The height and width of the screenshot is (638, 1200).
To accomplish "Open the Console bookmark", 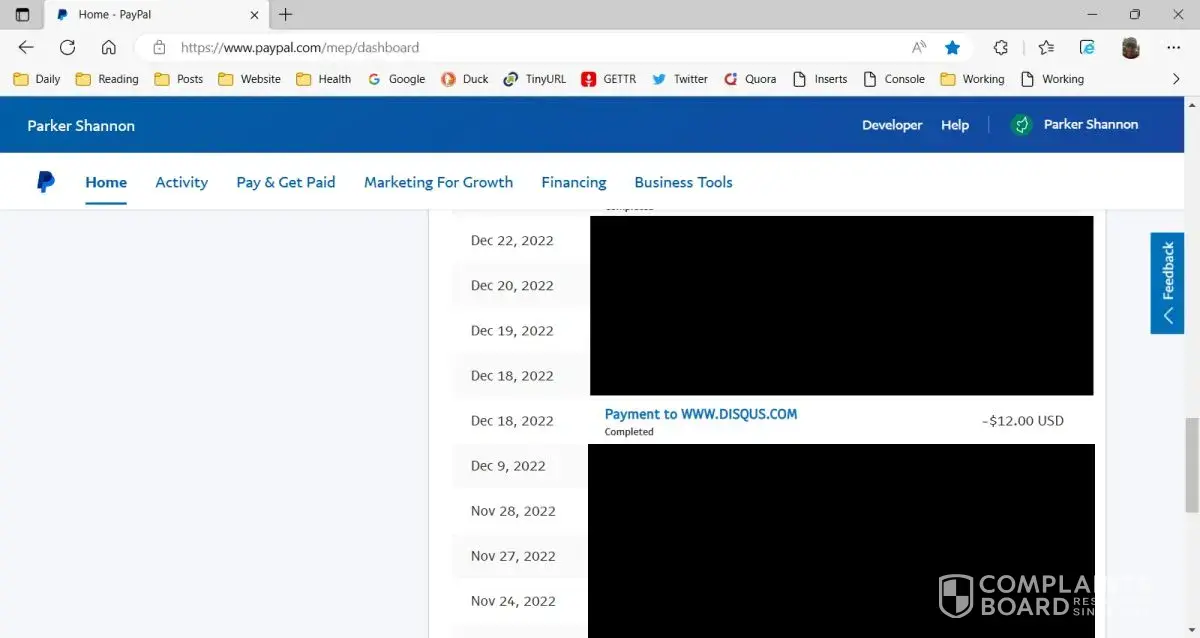I will point(894,79).
